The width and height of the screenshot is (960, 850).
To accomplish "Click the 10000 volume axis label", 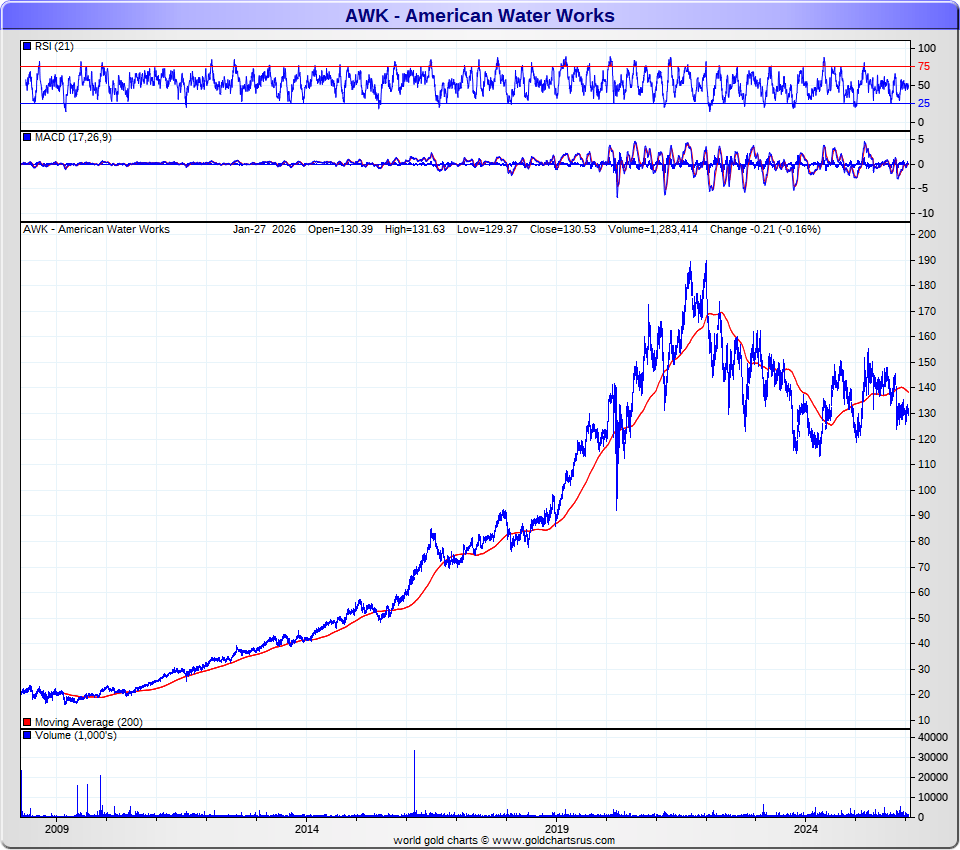I will 932,797.
